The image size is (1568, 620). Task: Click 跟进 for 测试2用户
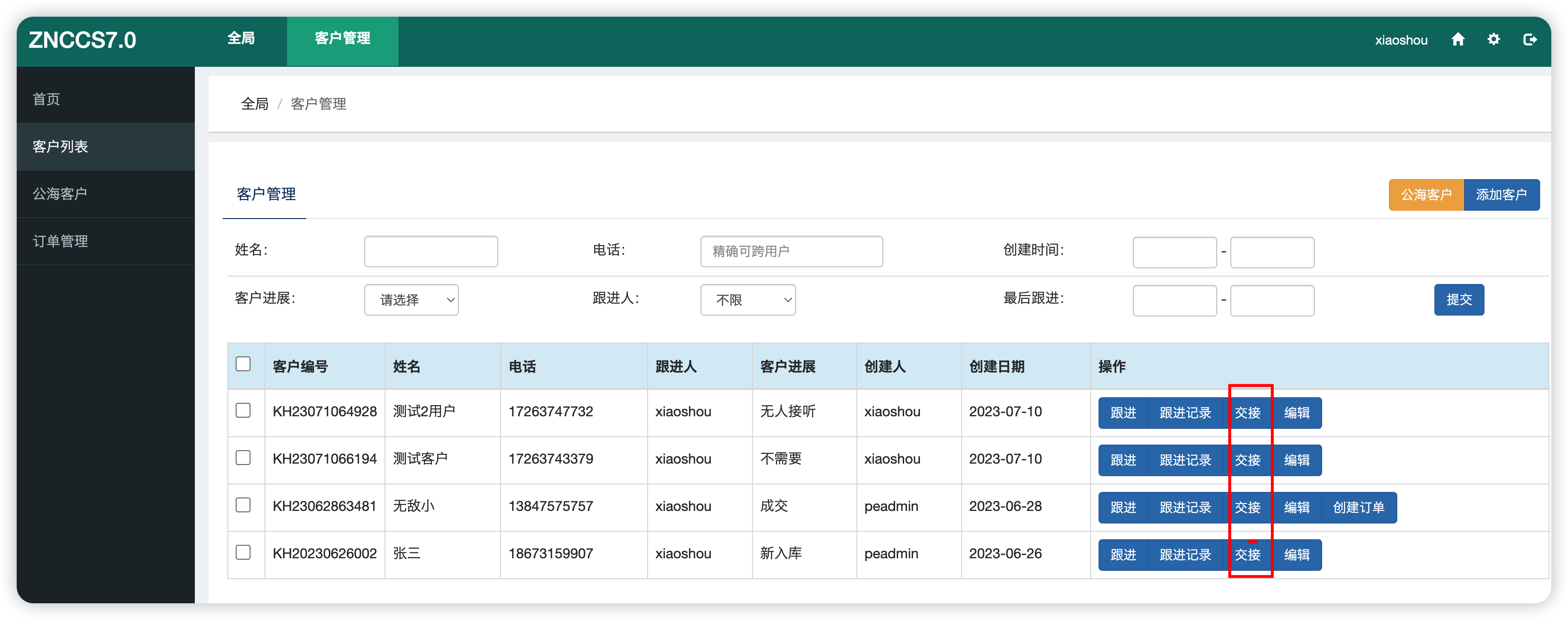point(1123,412)
